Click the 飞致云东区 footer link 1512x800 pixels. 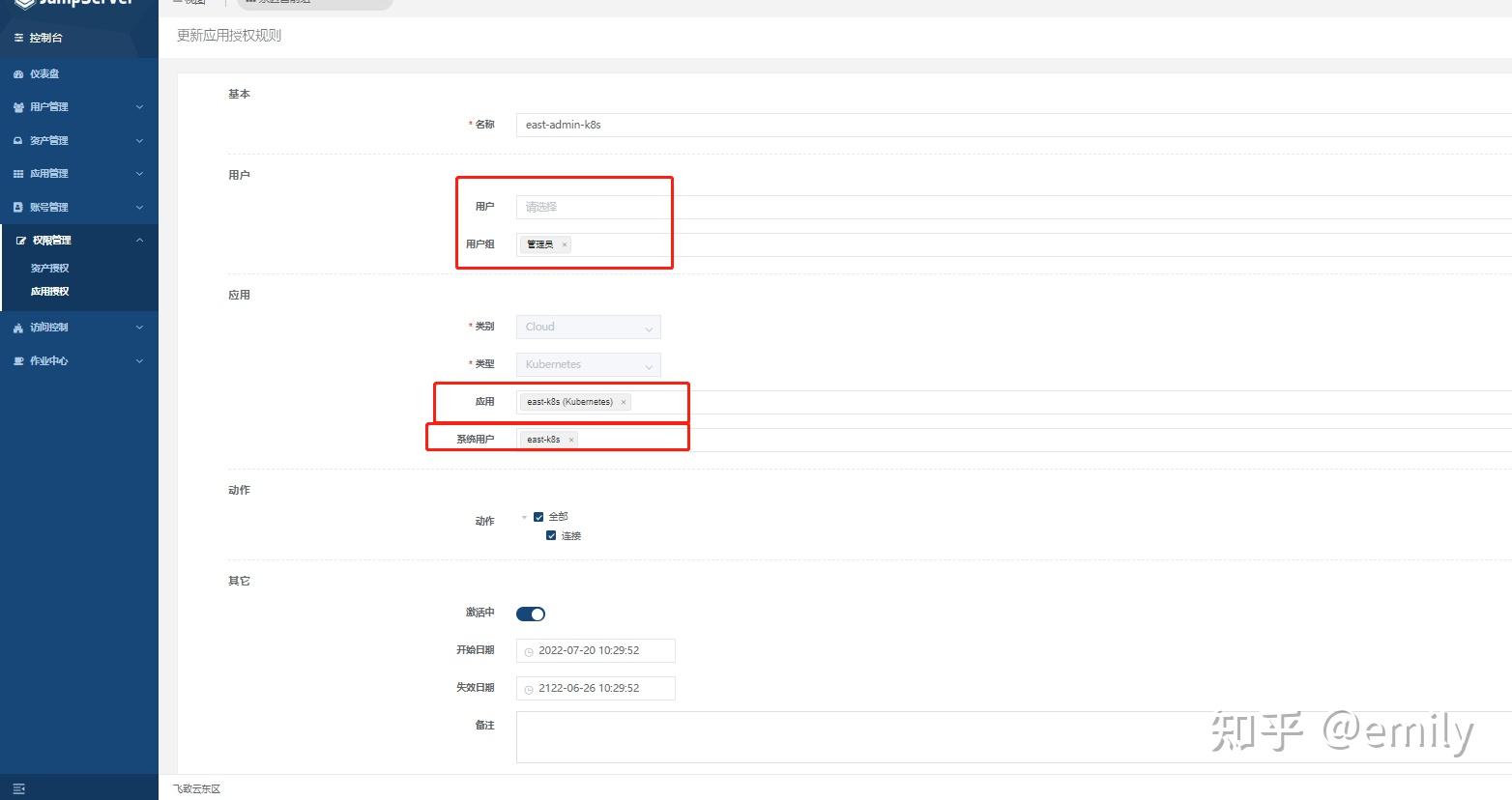click(x=195, y=788)
